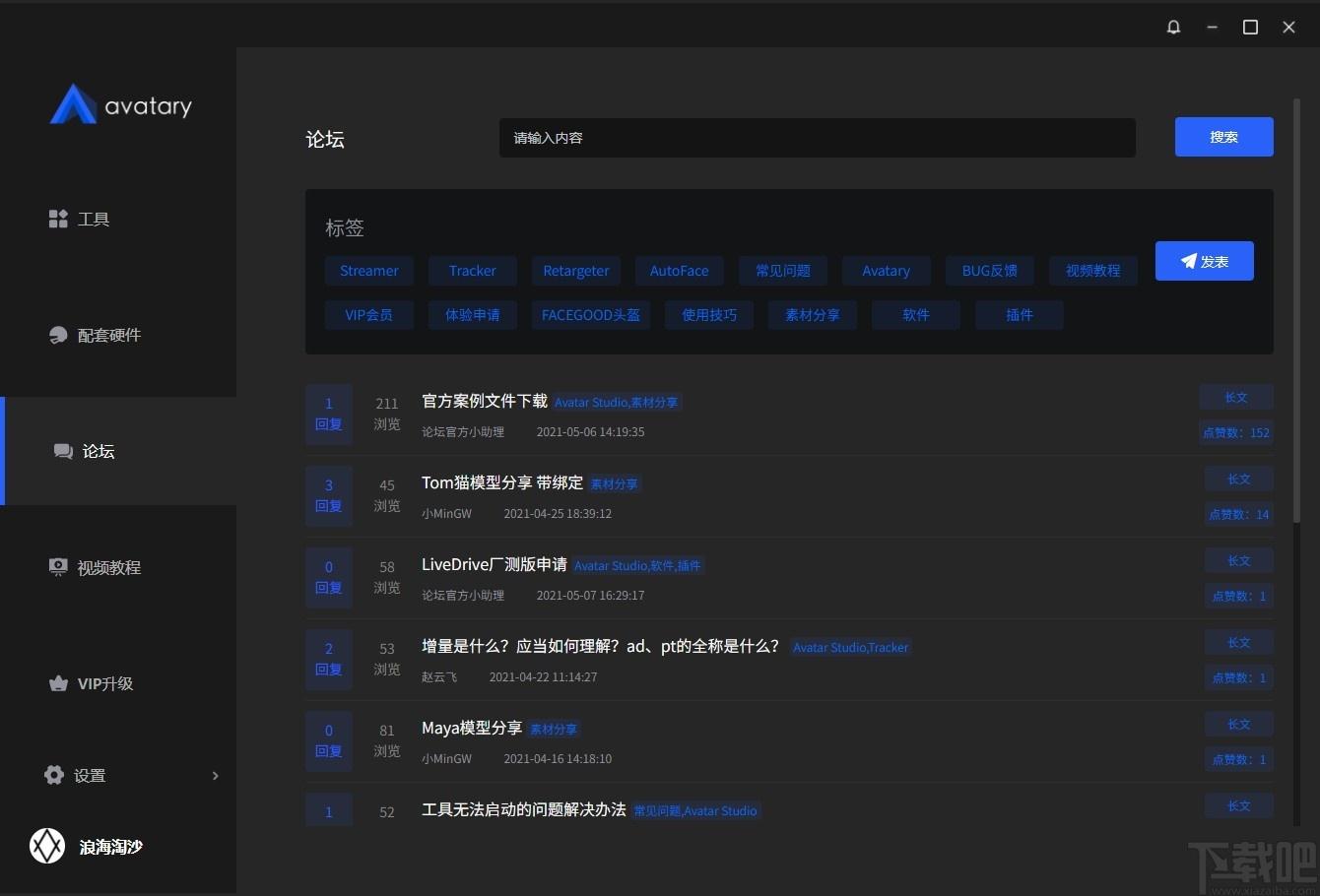Open the Tom猫模型分享 带绑定 post

[x=502, y=482]
